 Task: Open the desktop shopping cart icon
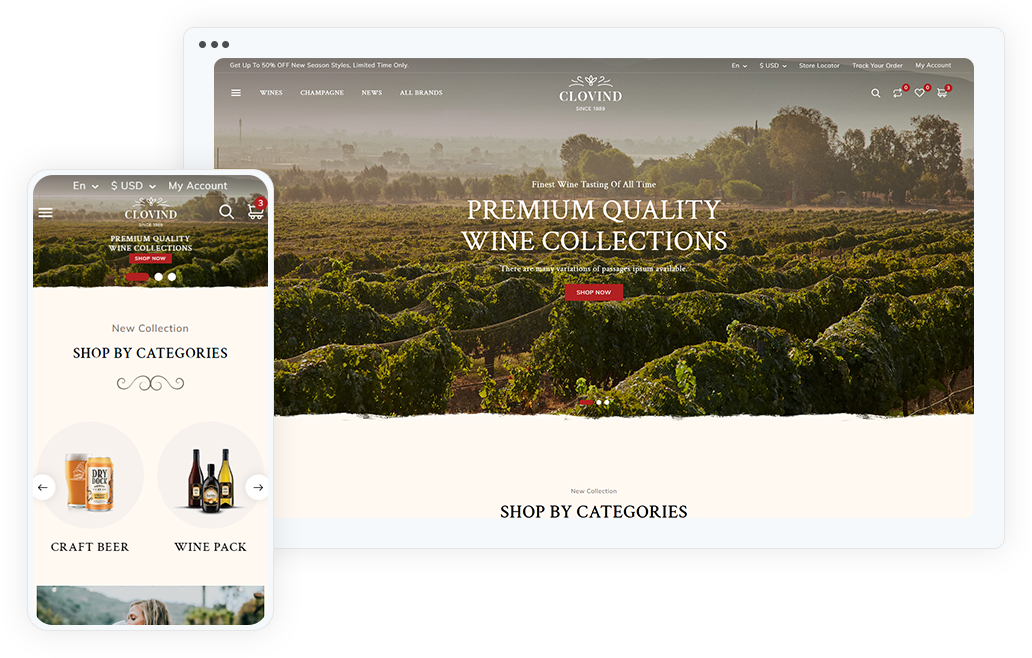[942, 93]
